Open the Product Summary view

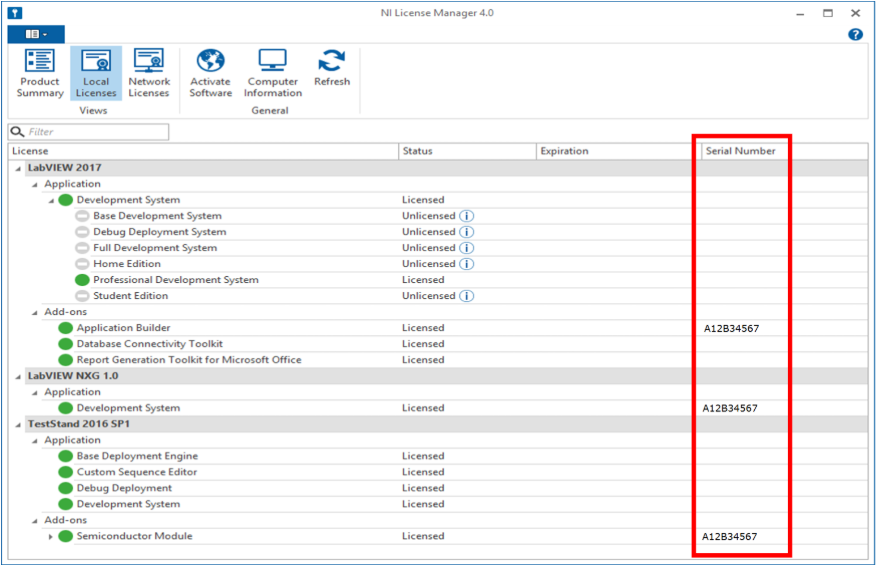(x=40, y=73)
